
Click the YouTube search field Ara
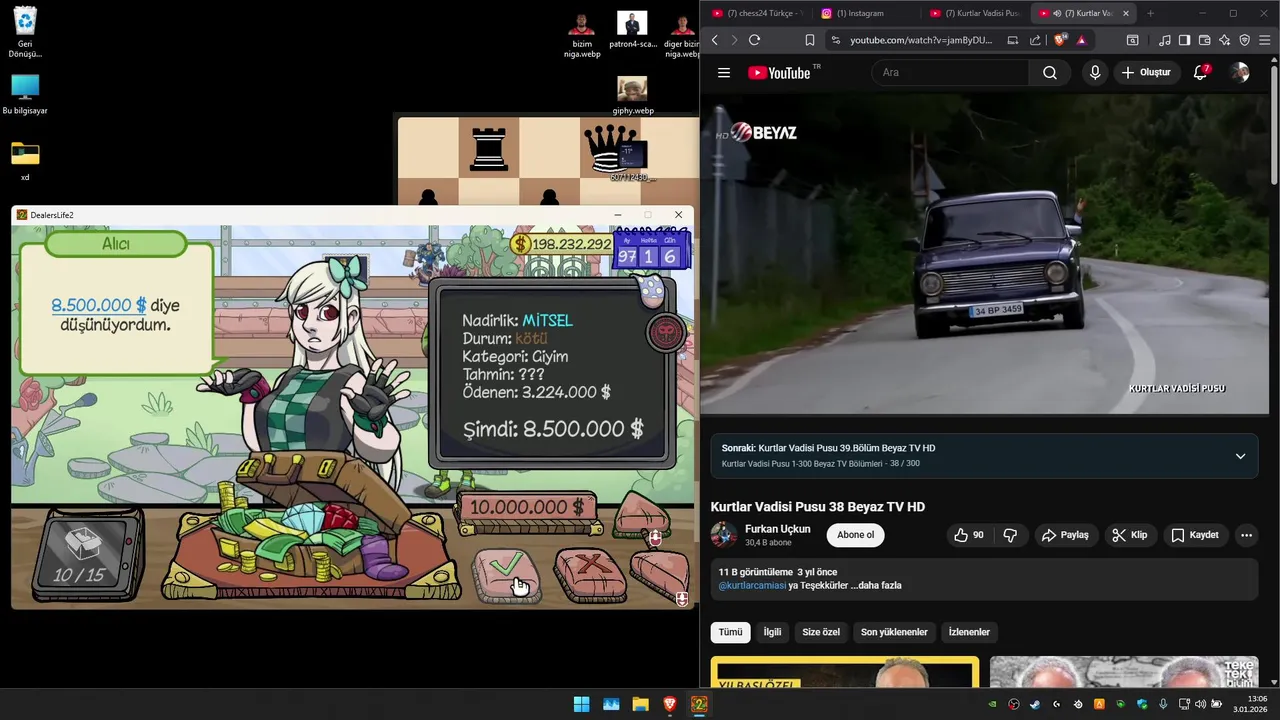click(x=950, y=73)
